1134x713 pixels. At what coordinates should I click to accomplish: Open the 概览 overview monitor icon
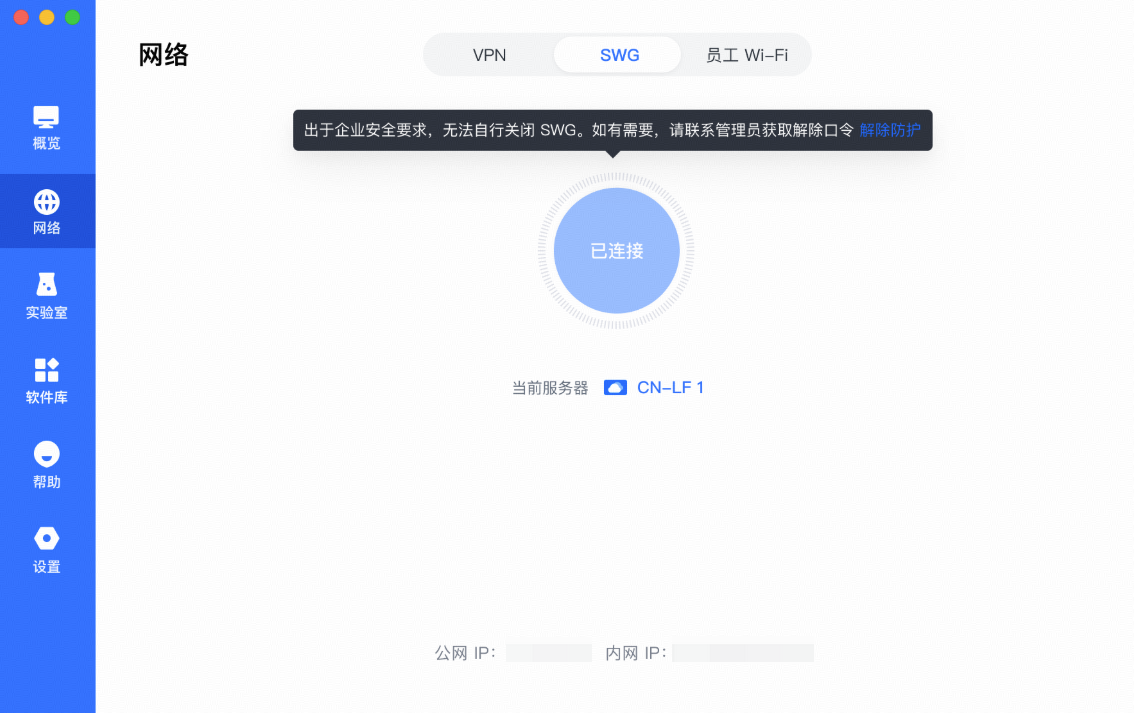(x=46, y=117)
